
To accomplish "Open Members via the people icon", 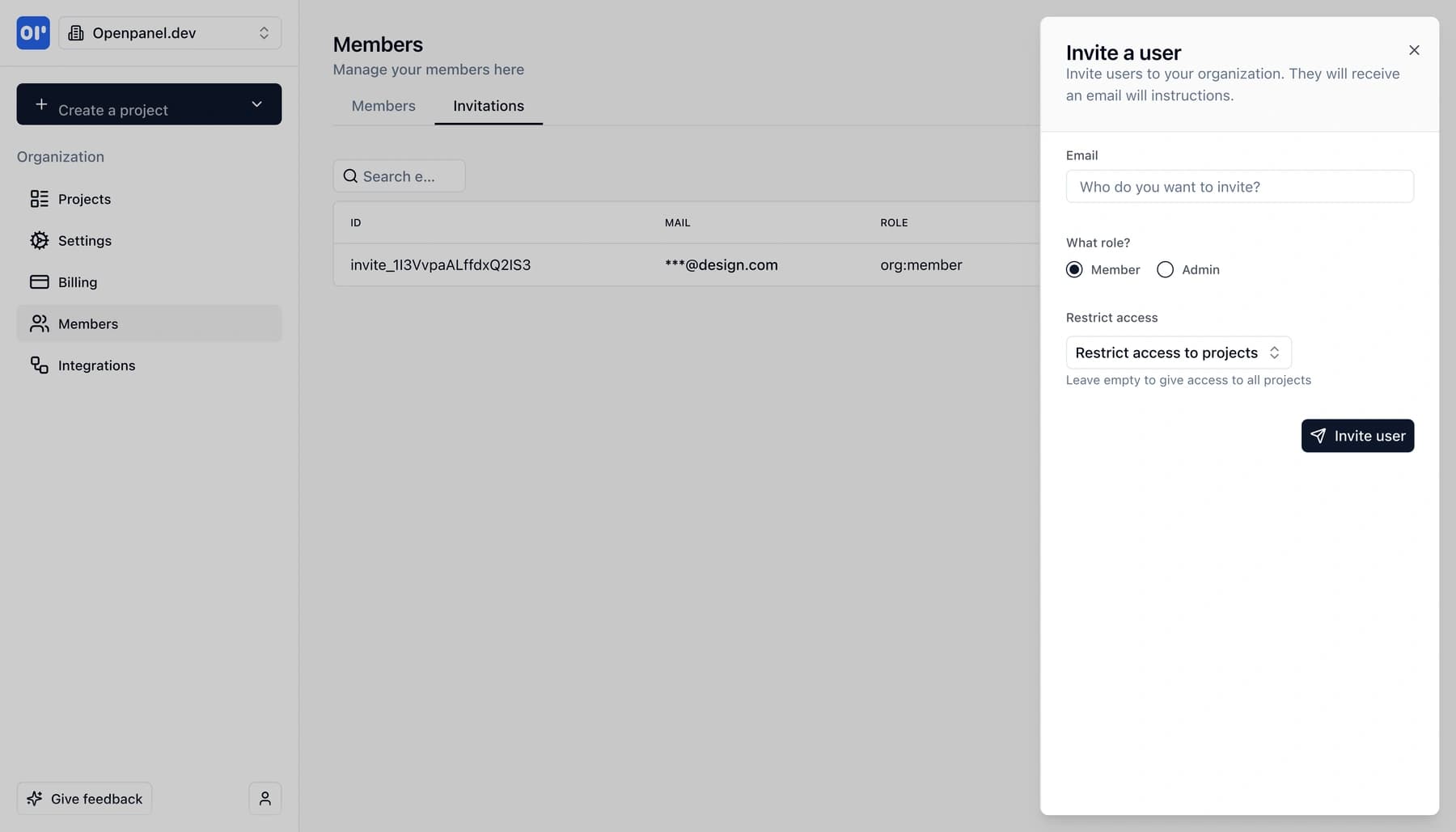I will coord(40,323).
